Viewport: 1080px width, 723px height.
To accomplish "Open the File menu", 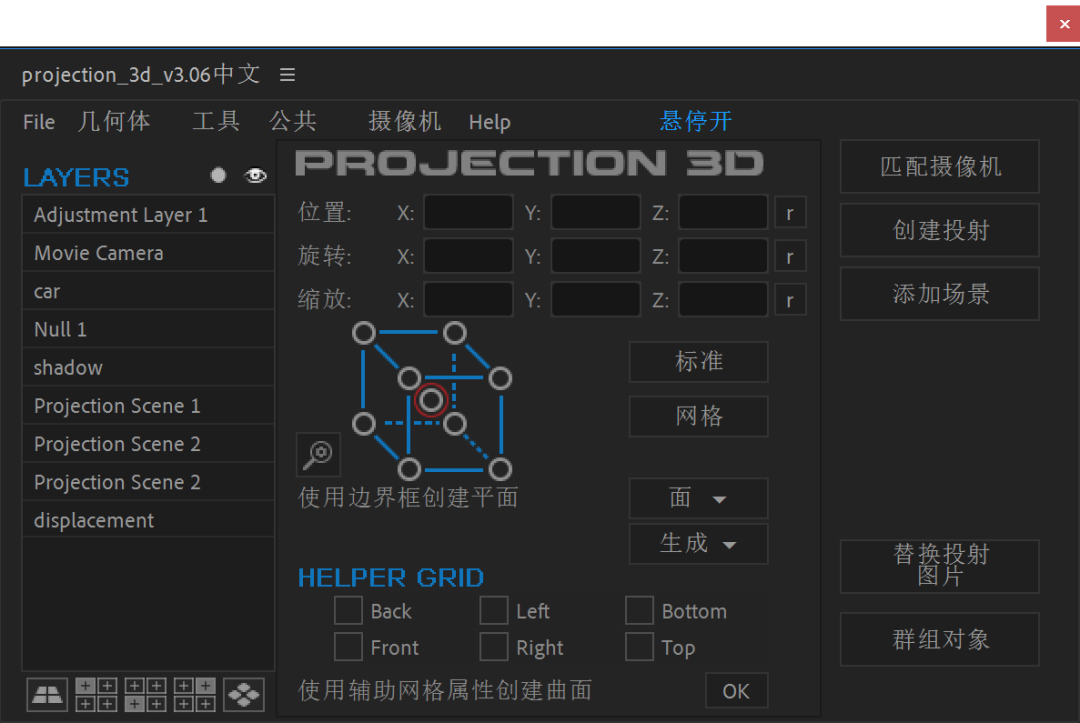I will [x=39, y=122].
